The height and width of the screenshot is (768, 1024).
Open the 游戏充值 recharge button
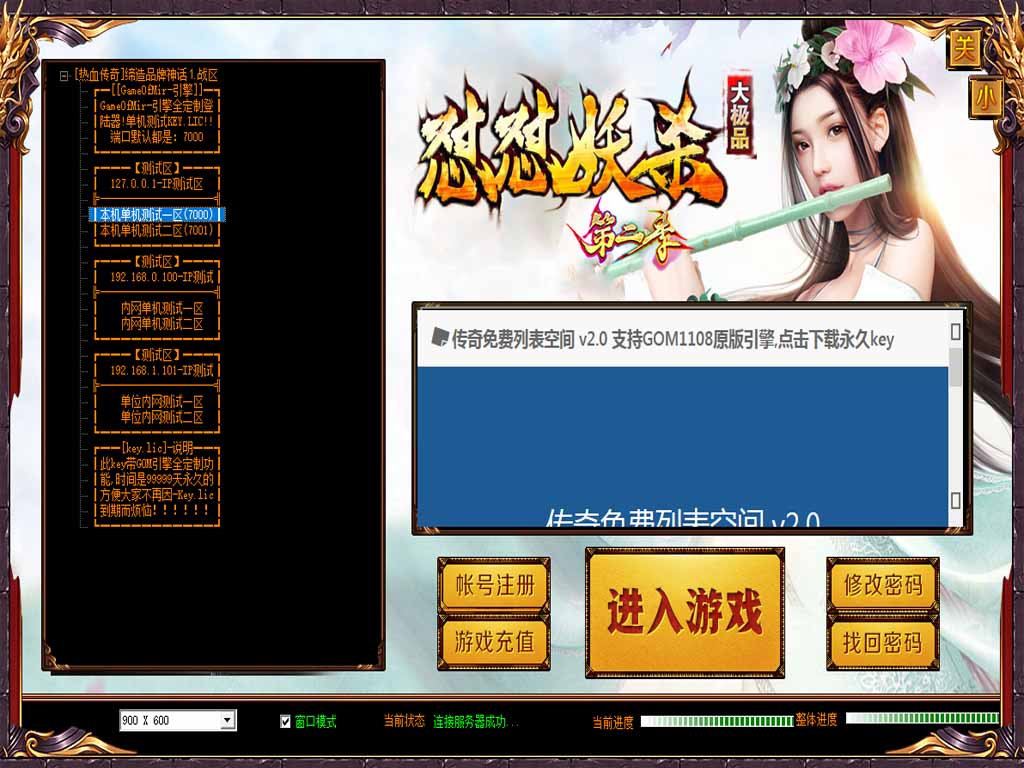coord(494,642)
